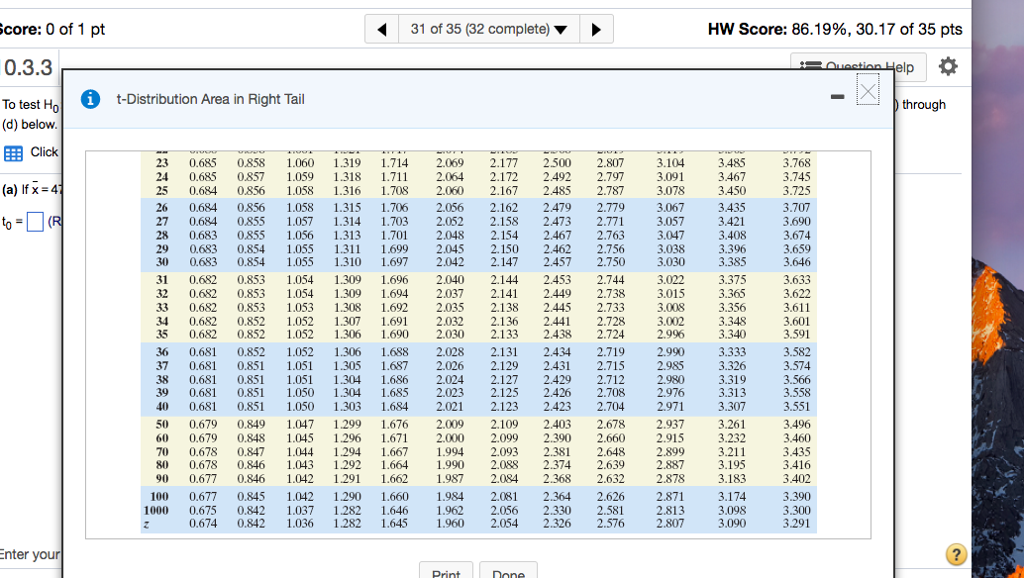Viewport: 1024px width, 578px height.
Task: Click the t0 answer input box
Action: point(35,219)
